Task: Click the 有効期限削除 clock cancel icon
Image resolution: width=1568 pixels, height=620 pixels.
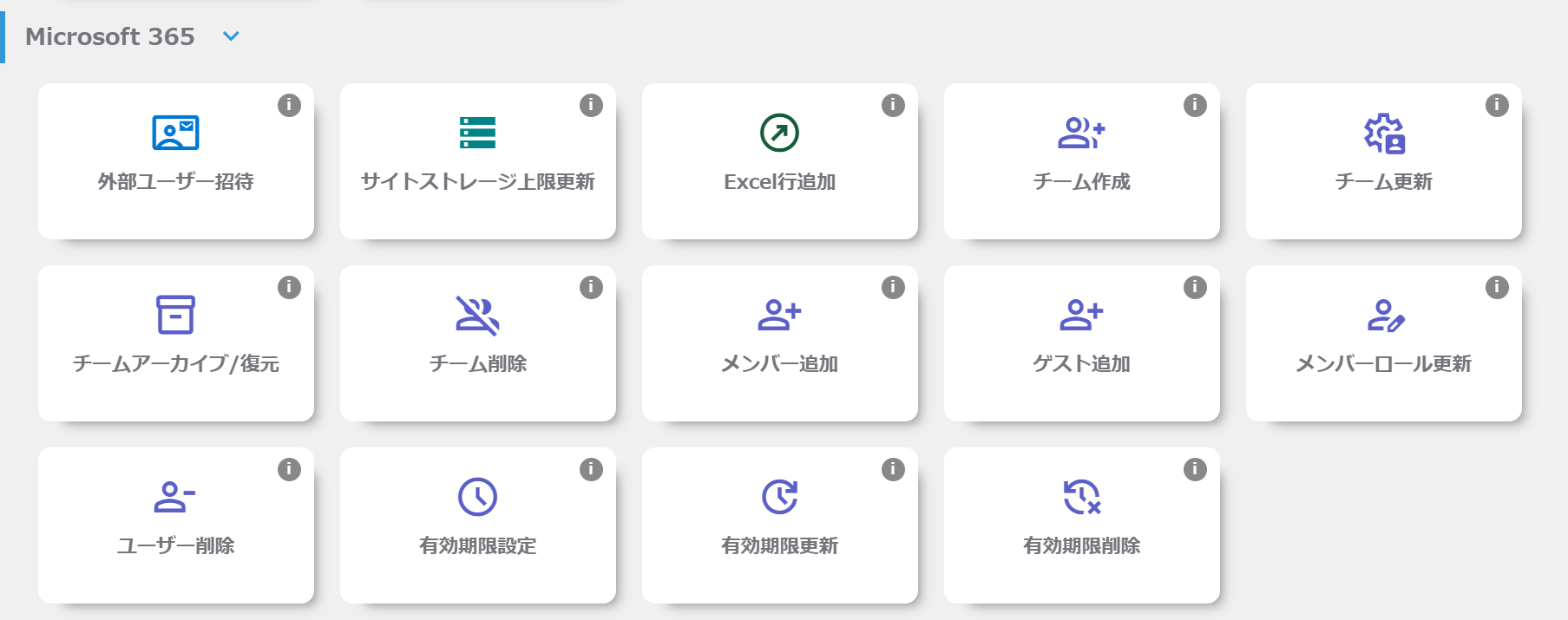Action: 1082,497
